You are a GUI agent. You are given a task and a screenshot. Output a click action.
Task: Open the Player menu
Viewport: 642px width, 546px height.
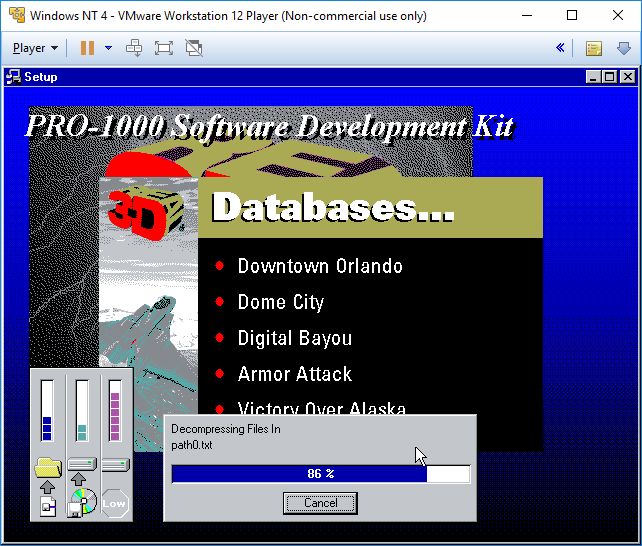(x=35, y=48)
